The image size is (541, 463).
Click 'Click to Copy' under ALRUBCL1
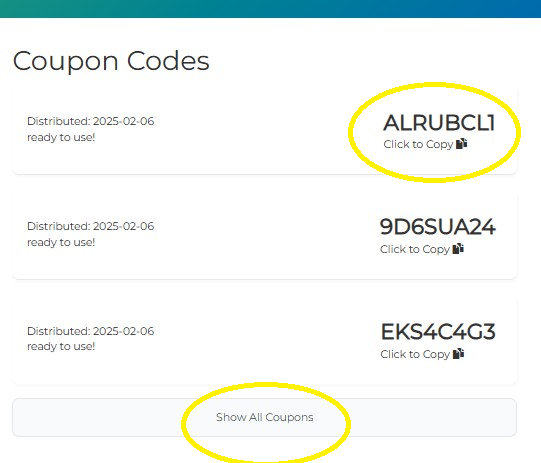[x=418, y=144]
